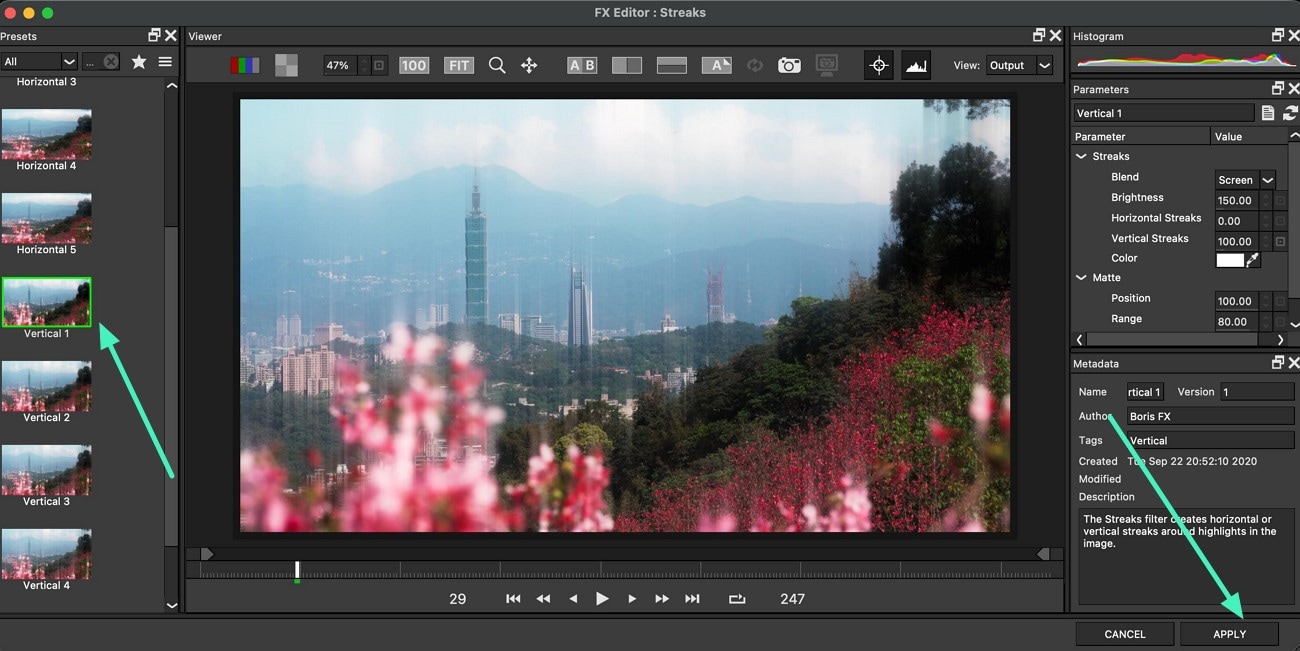Enable A/B comparison view
Screen dimensions: 1300x651
coord(581,64)
